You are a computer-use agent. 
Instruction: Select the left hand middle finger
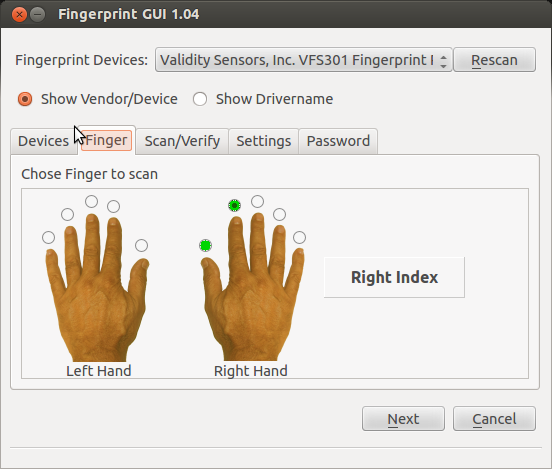92,201
